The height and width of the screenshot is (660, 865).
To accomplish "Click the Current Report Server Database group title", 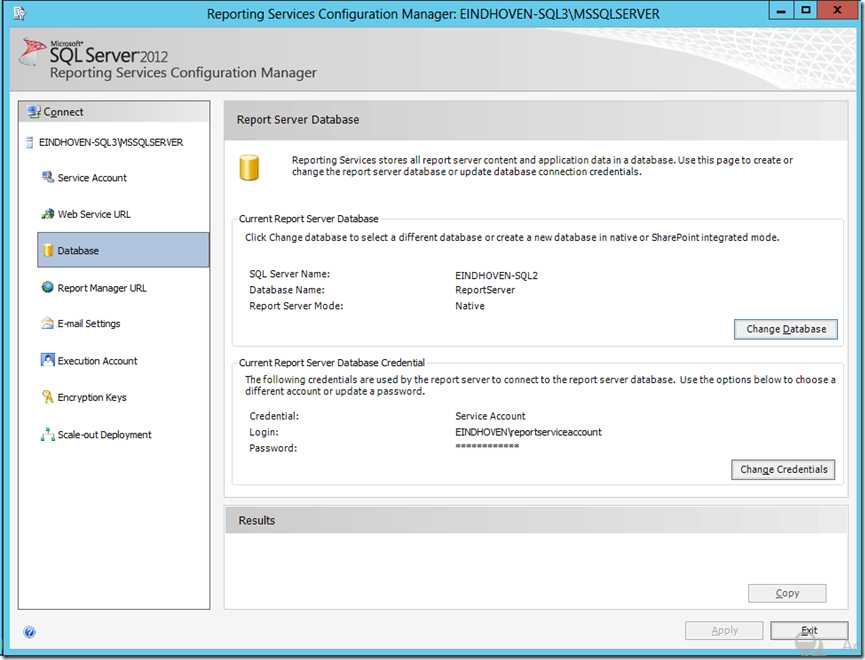I will coord(309,219).
